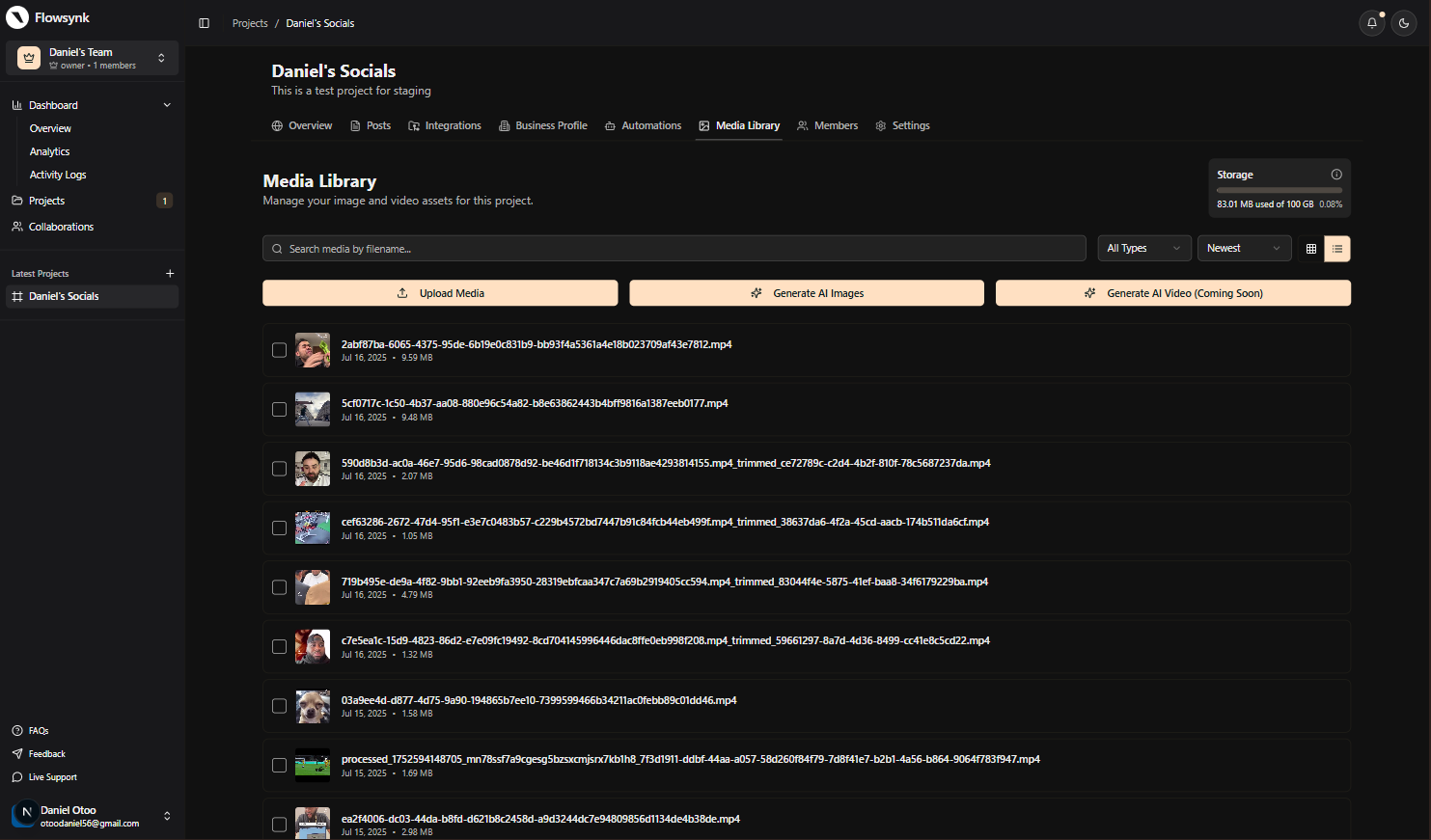Check the 5cf0717c video file checkbox
This screenshot has width=1431, height=840.
[279, 410]
